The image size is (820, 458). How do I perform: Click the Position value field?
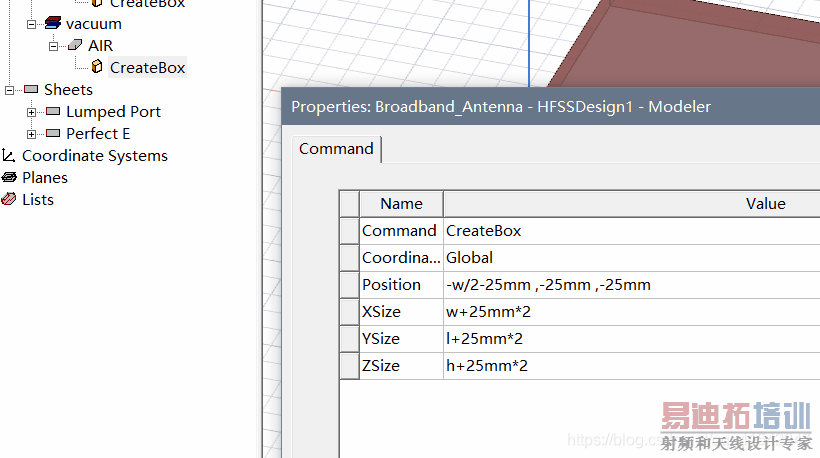point(632,285)
